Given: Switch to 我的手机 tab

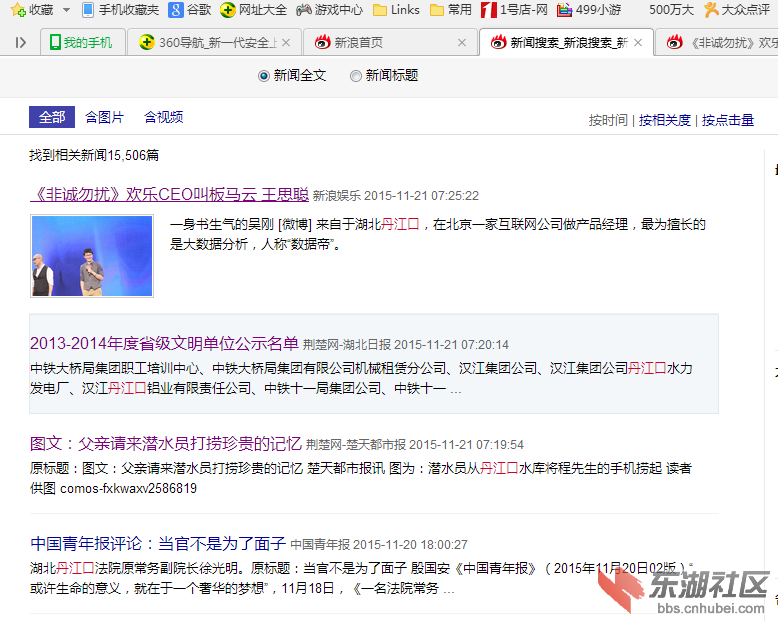Looking at the screenshot, I should coord(82,43).
